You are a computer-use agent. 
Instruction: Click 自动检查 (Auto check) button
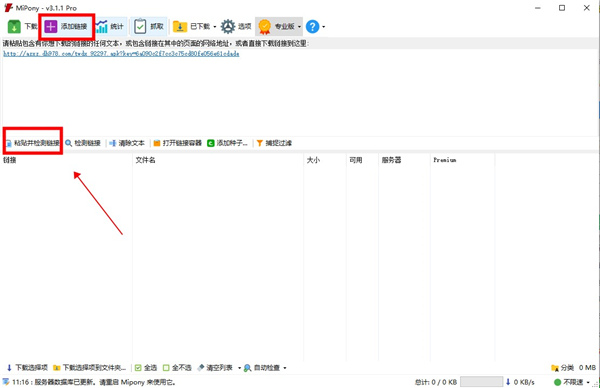(x=262, y=368)
